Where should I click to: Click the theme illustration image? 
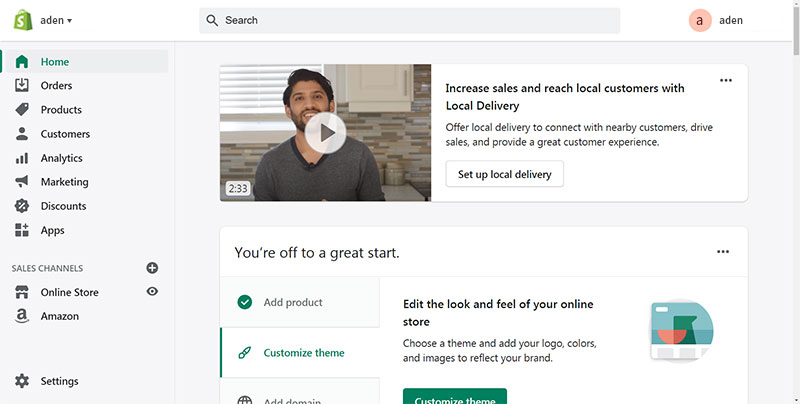coord(682,331)
